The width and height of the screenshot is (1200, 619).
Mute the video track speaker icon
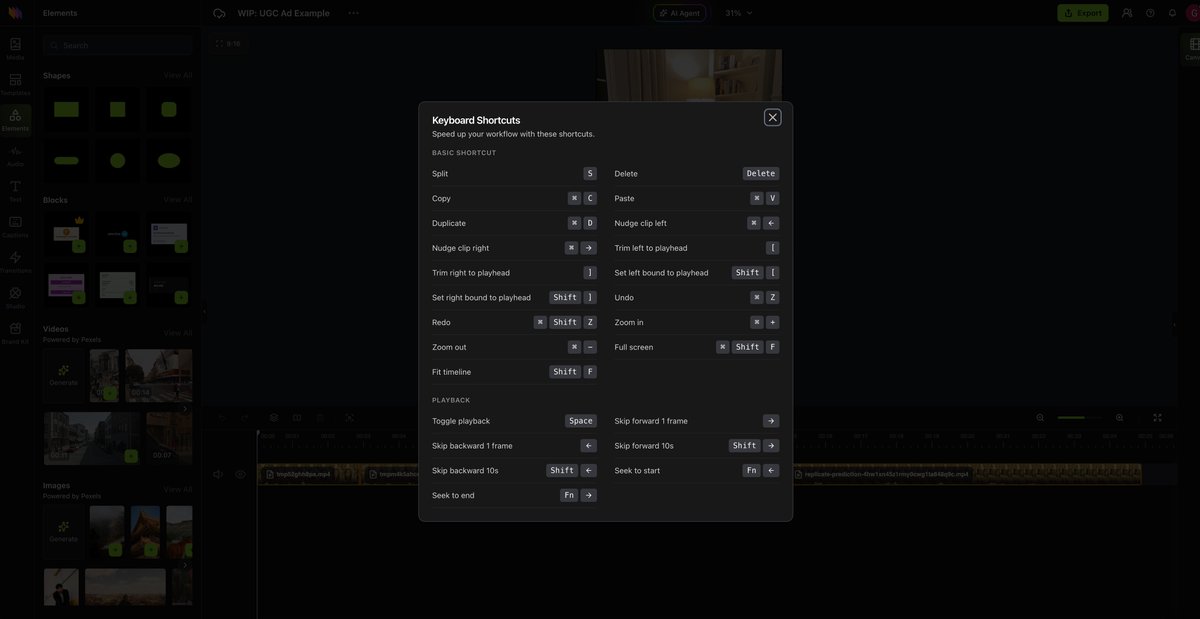[x=218, y=474]
